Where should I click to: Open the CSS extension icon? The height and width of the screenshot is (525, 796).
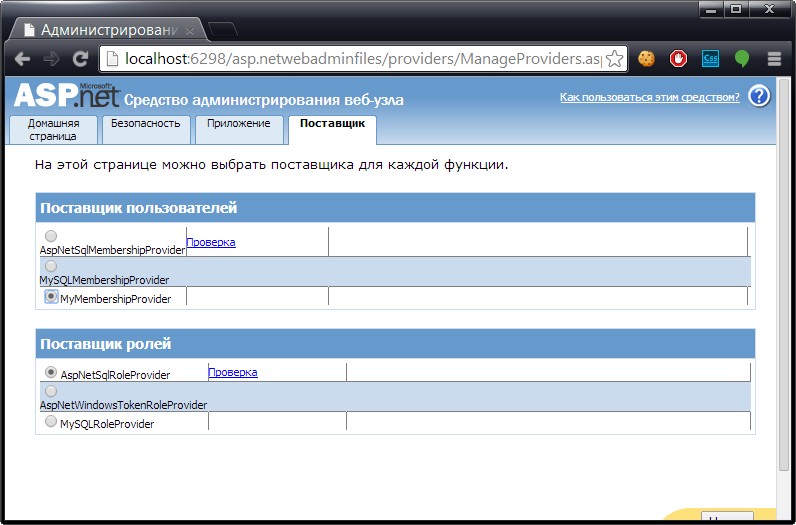click(x=710, y=59)
